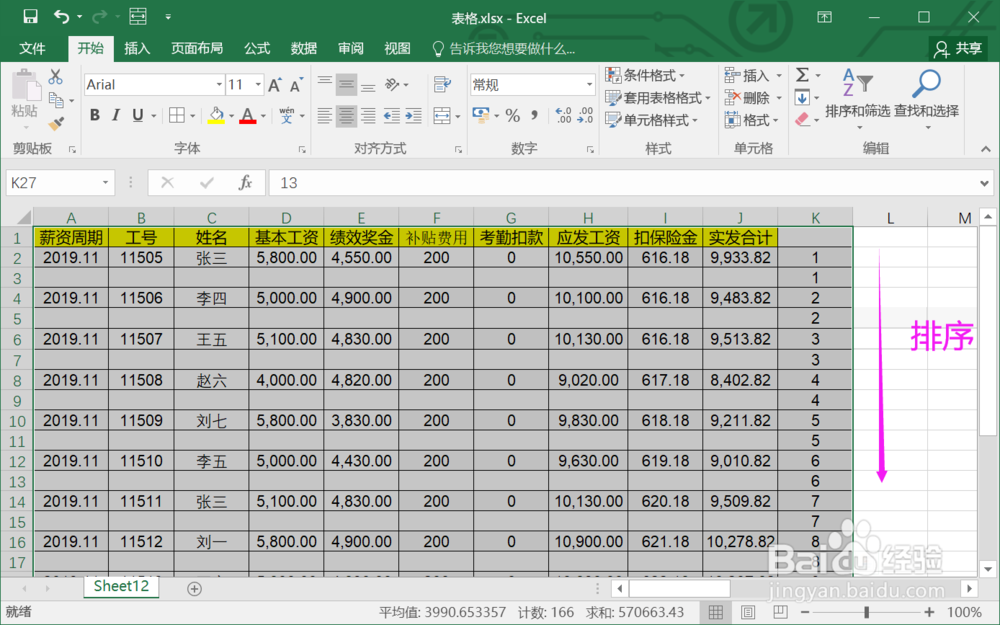Expand 套用表格格式 table styles
This screenshot has height=625, width=1000.
(x=658, y=98)
